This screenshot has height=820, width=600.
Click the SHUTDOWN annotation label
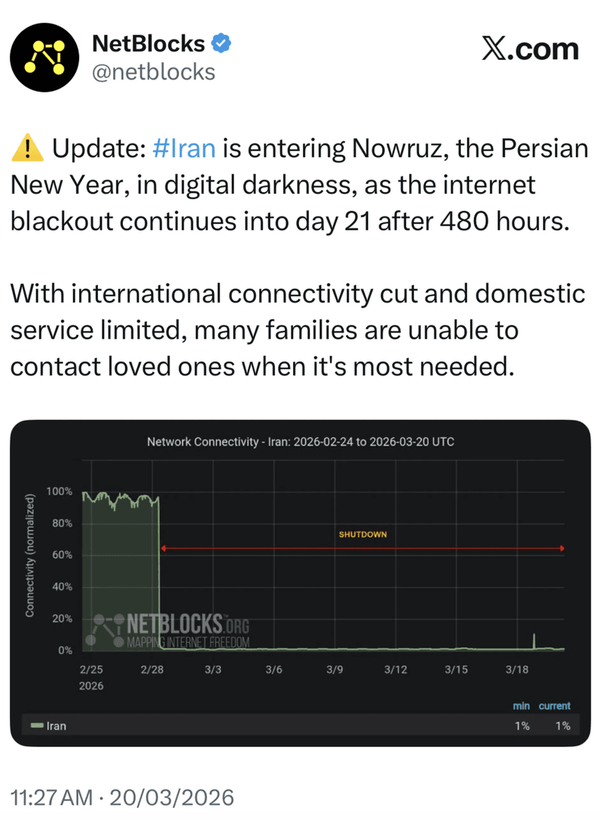[363, 534]
